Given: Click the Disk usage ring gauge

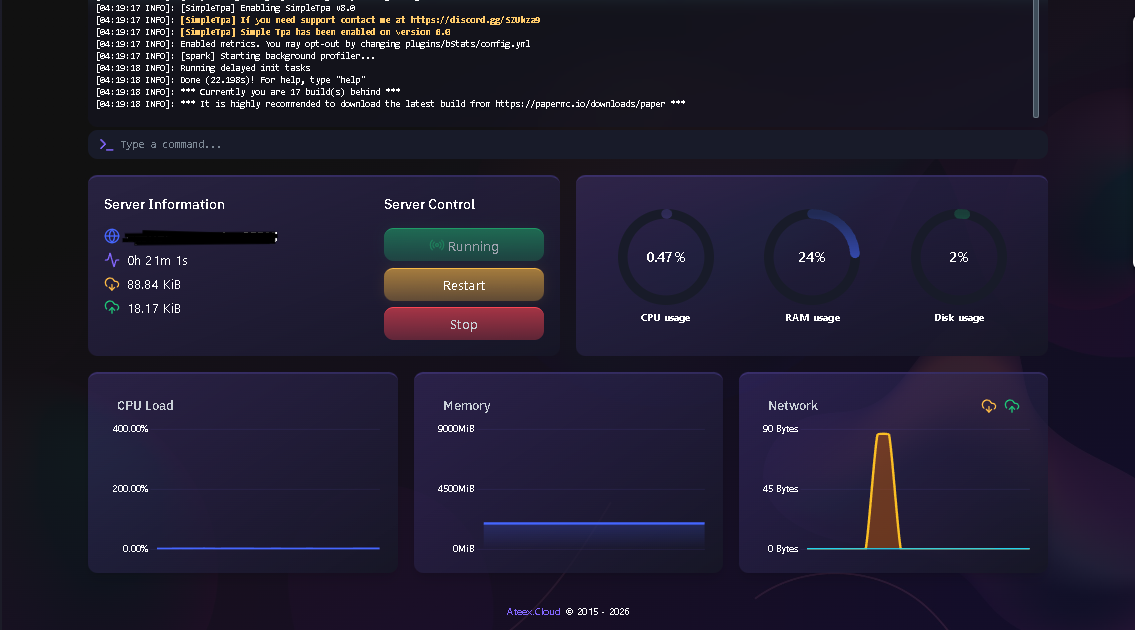Looking at the screenshot, I should point(958,256).
